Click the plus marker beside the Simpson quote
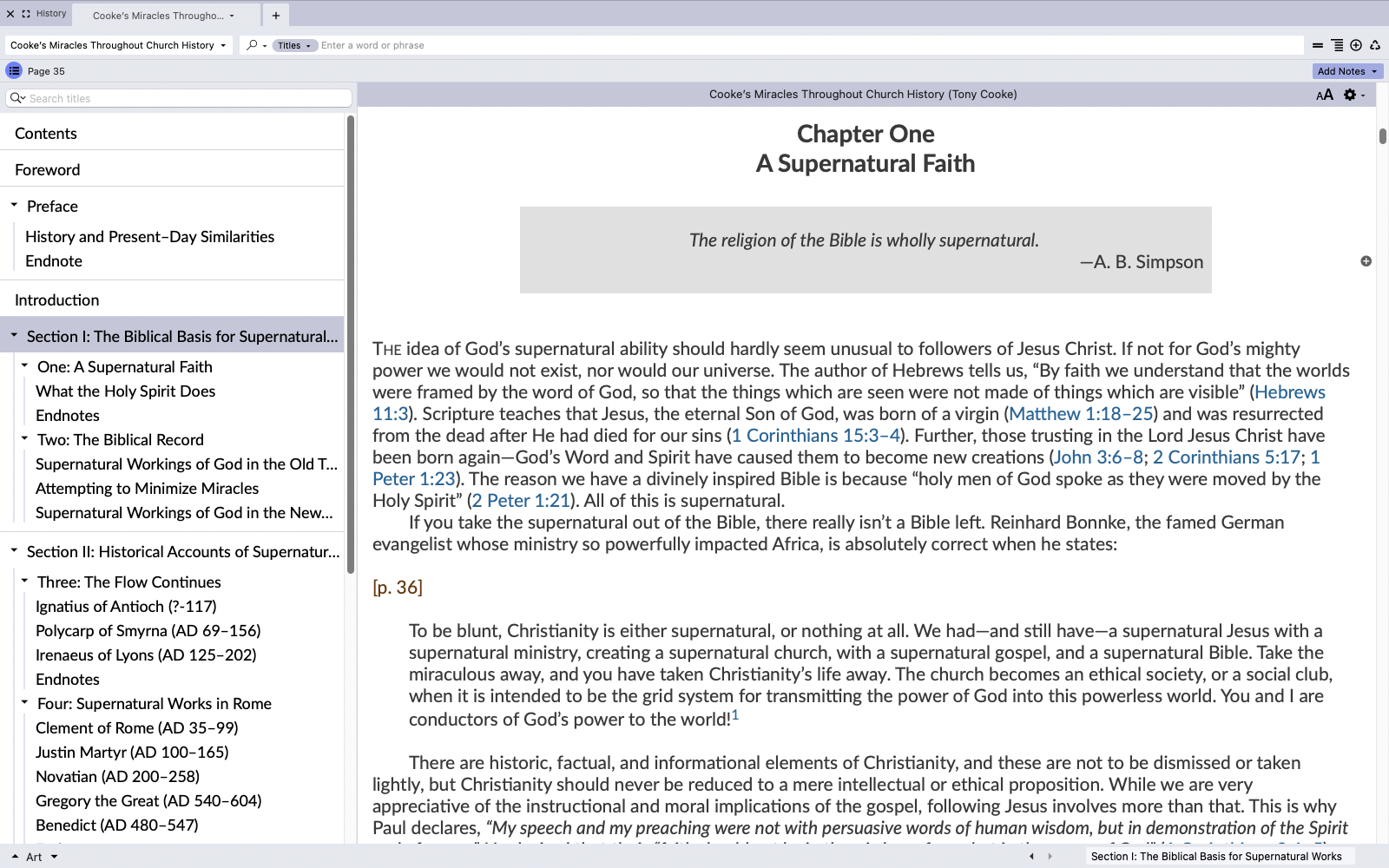Image resolution: width=1389 pixels, height=868 pixels. click(1366, 261)
